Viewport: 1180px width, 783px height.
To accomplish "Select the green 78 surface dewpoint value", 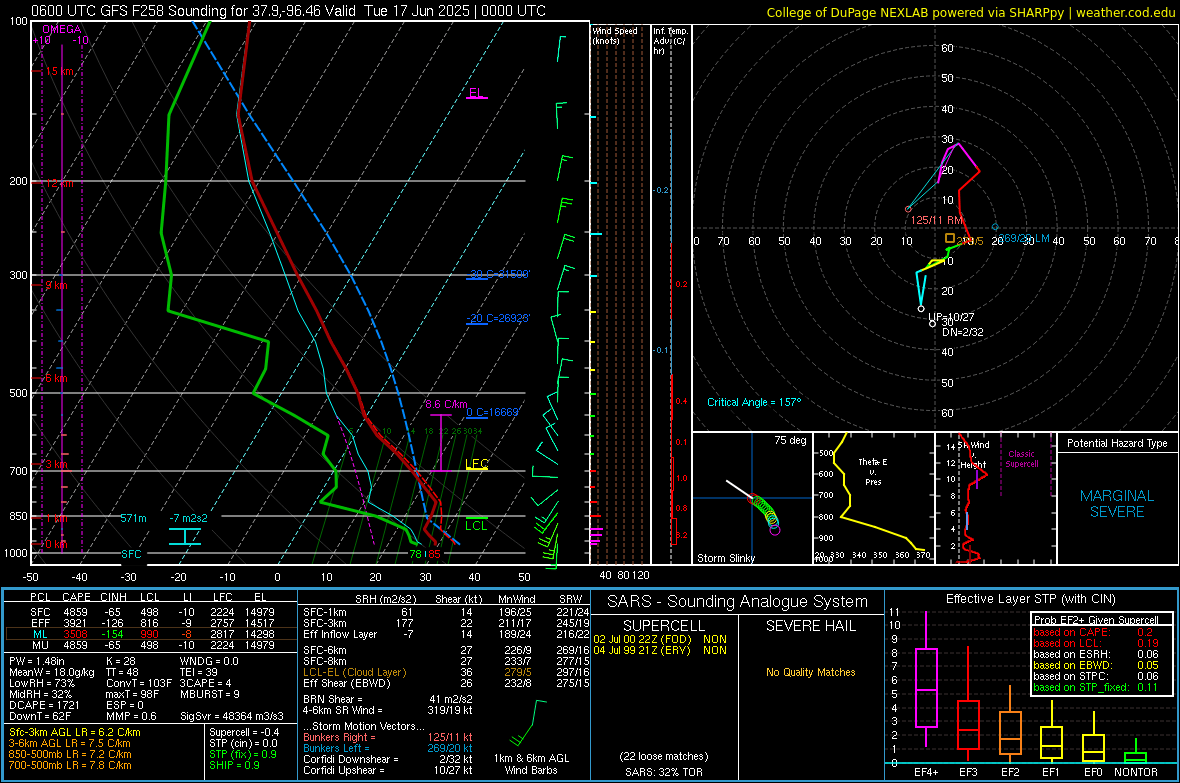I will click(415, 554).
